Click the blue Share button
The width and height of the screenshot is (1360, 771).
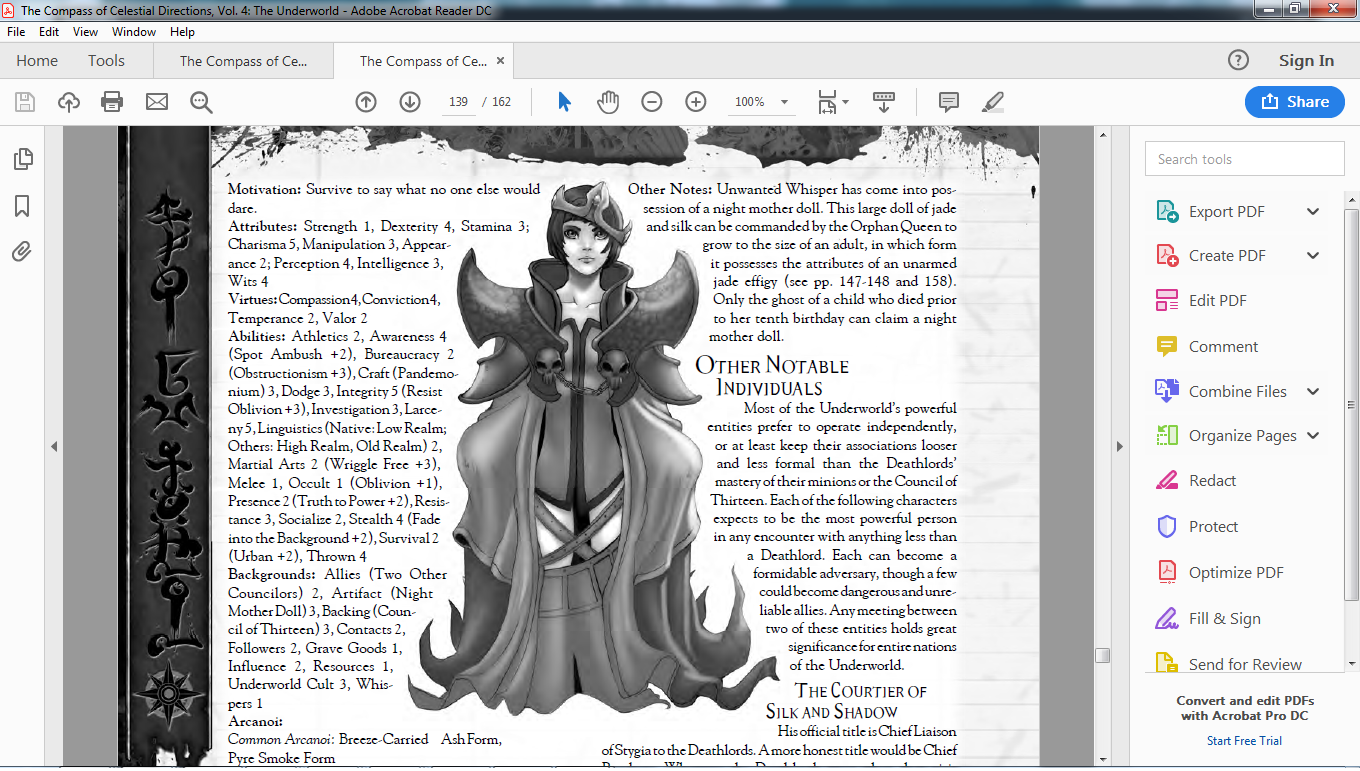click(1294, 102)
